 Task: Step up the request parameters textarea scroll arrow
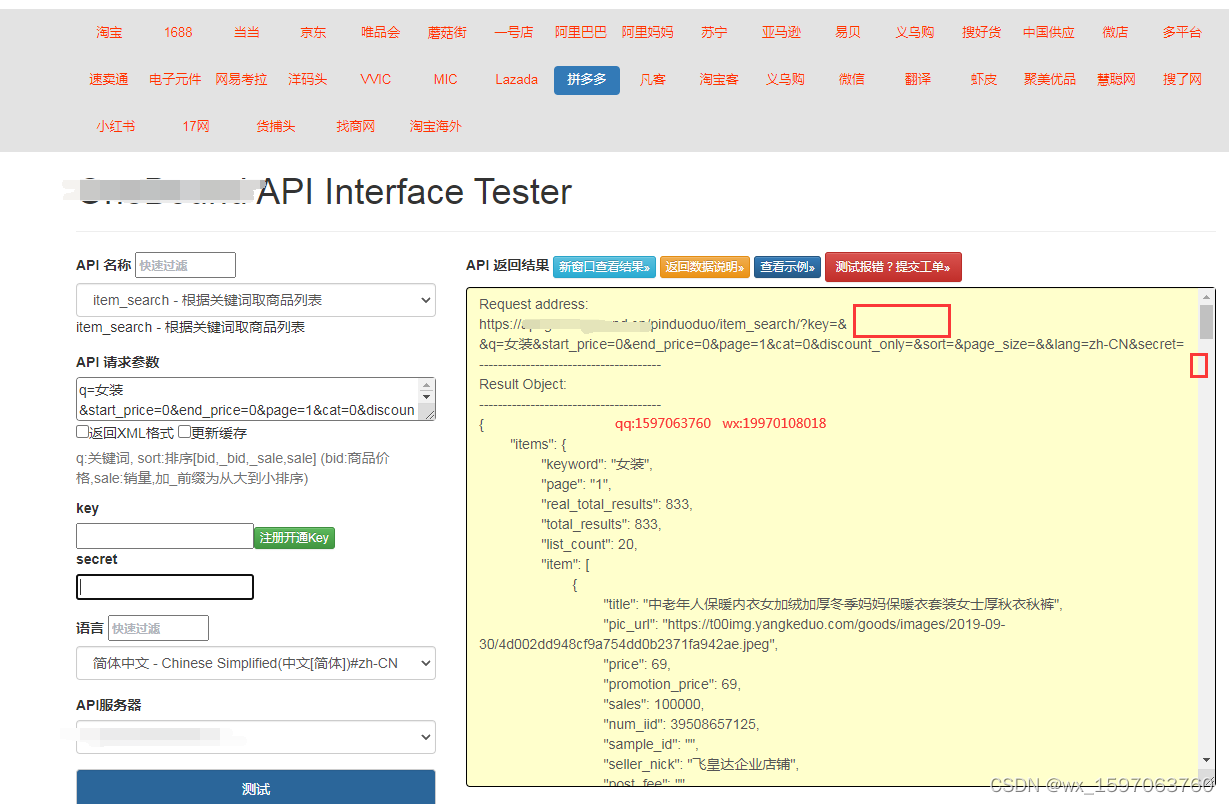click(x=427, y=386)
